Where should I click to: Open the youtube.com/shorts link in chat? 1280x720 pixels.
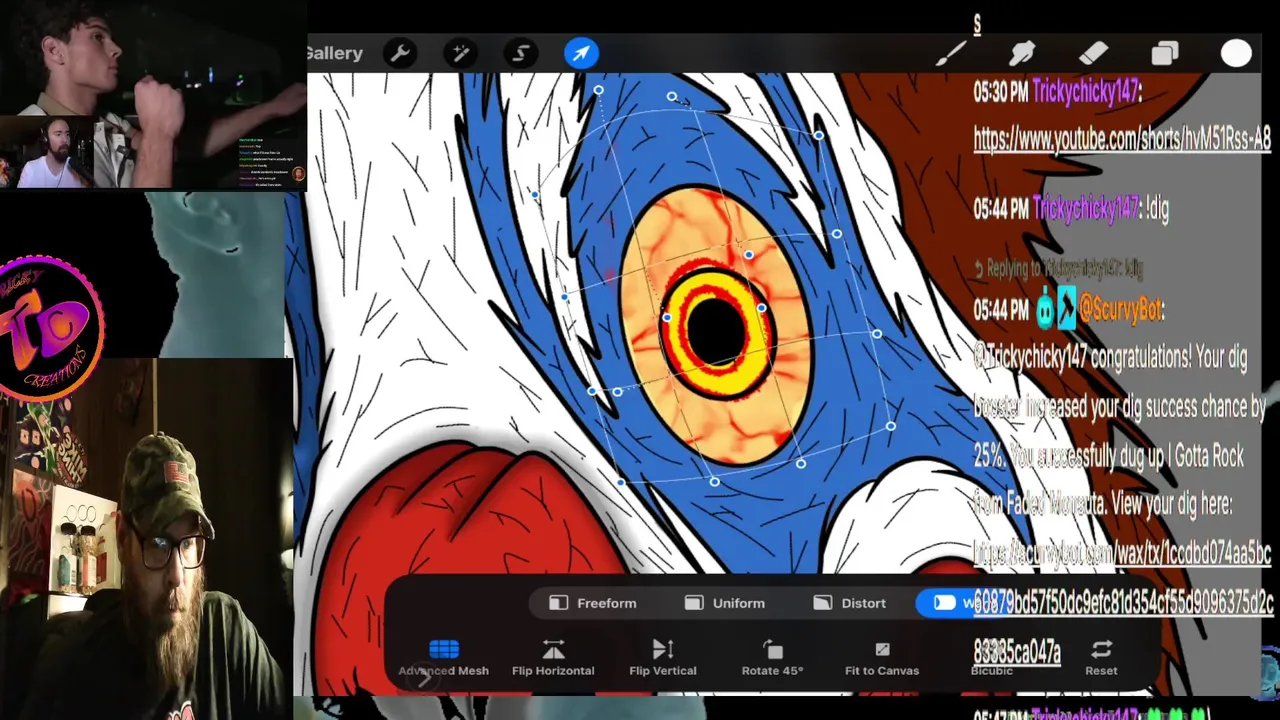pyautogui.click(x=1122, y=140)
